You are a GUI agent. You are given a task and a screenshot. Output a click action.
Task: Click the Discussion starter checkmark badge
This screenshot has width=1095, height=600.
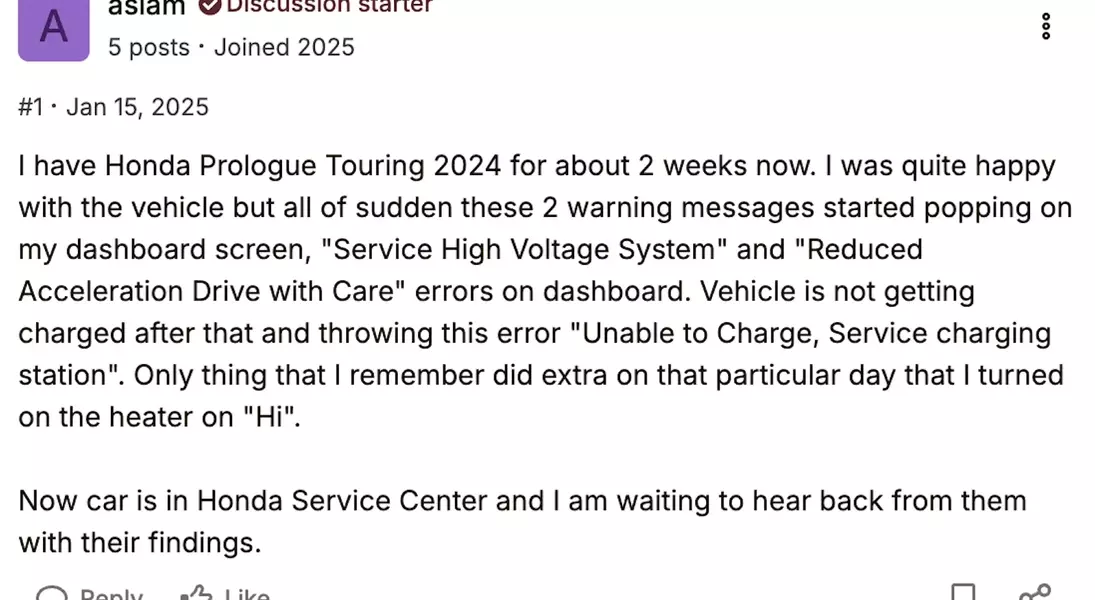(210, 6)
